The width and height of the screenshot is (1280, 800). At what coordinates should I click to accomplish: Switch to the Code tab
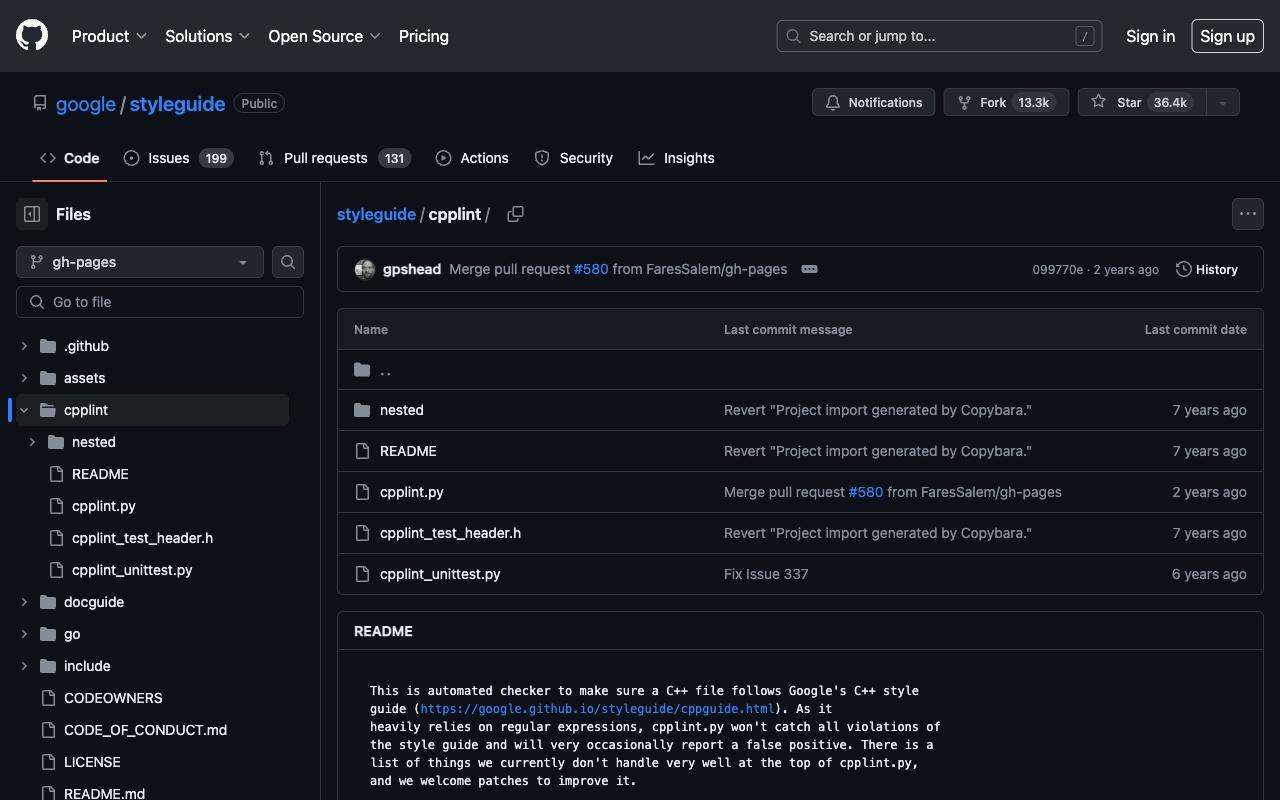pyautogui.click(x=69, y=158)
